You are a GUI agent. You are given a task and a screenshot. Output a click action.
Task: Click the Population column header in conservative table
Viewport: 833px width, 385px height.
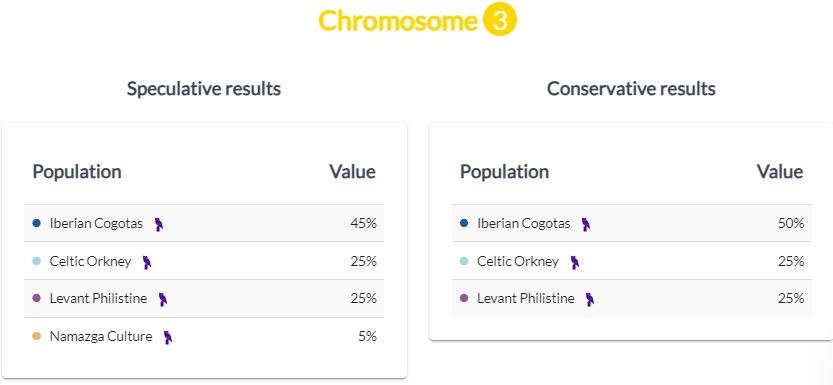[504, 172]
